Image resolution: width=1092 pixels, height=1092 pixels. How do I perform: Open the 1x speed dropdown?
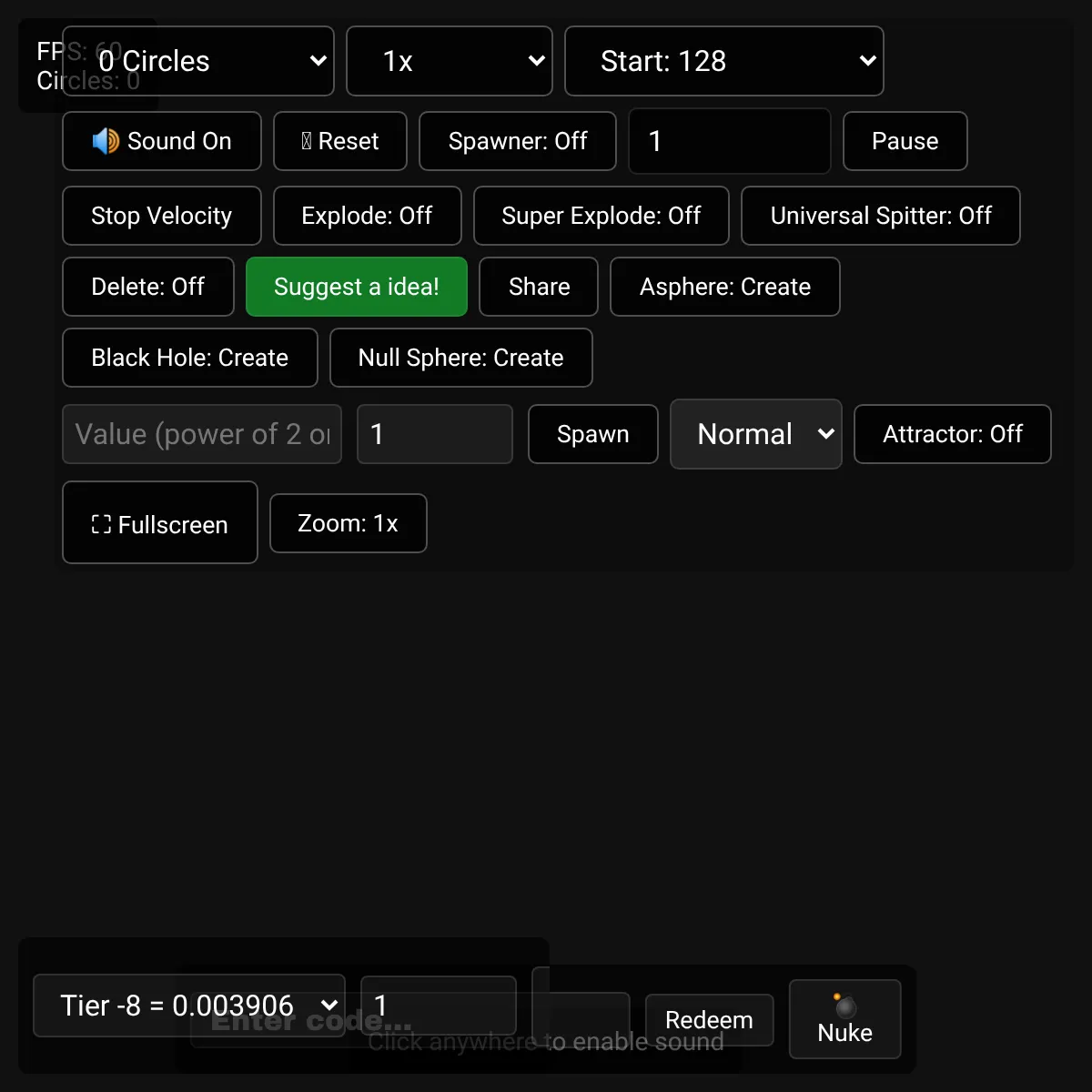(x=450, y=61)
